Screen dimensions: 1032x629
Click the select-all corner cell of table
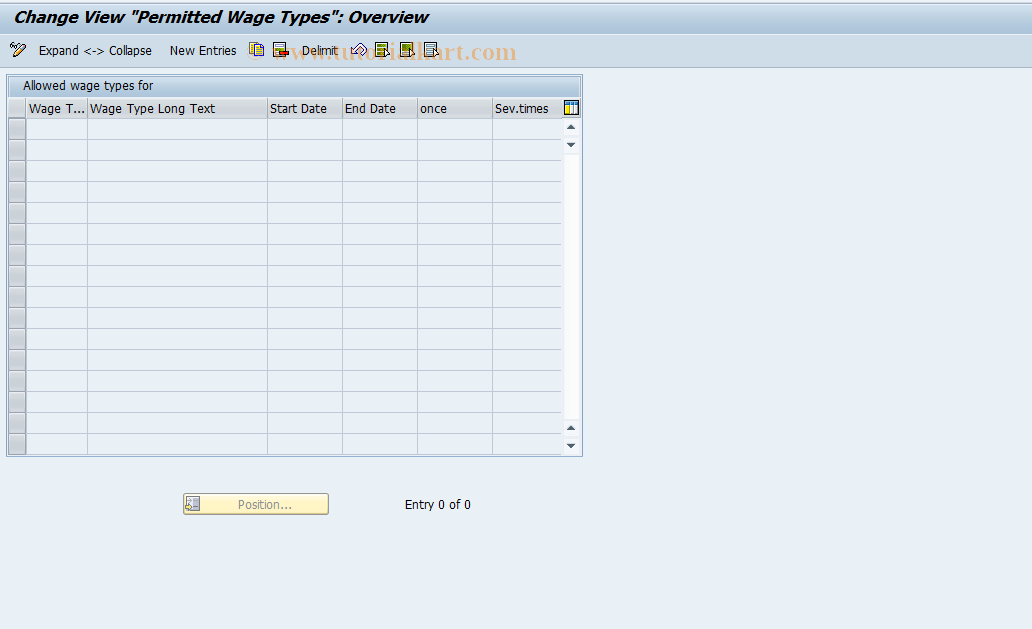point(17,109)
